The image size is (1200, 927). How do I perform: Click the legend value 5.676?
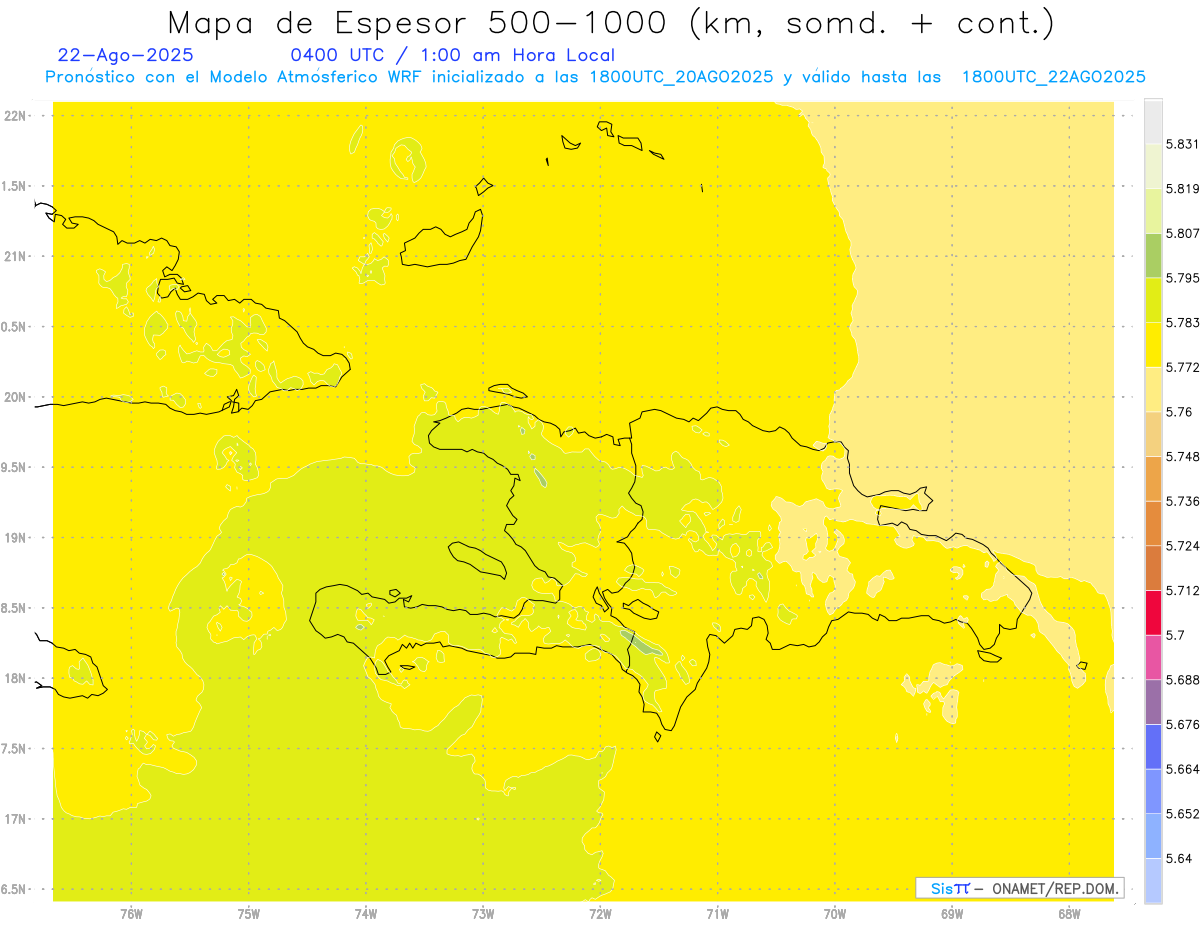pos(1182,724)
